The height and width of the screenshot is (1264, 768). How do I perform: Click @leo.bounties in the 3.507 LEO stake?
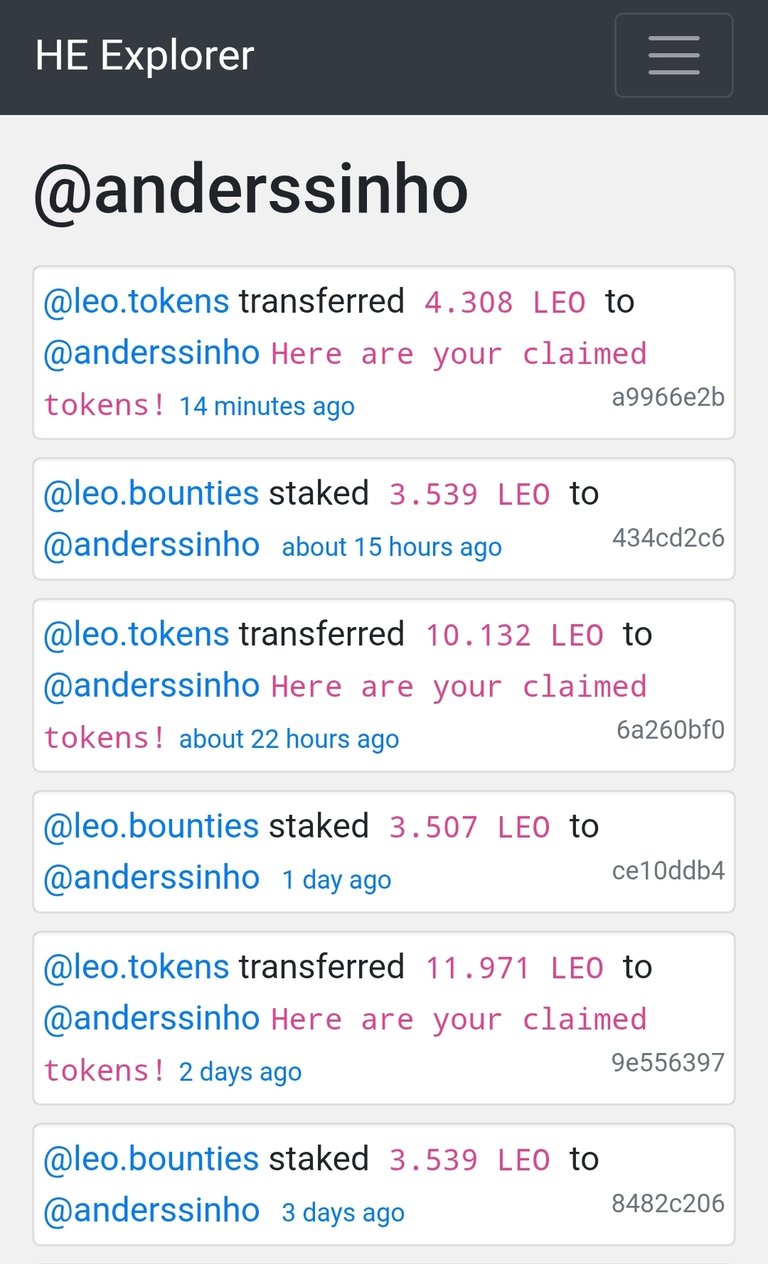(x=151, y=826)
